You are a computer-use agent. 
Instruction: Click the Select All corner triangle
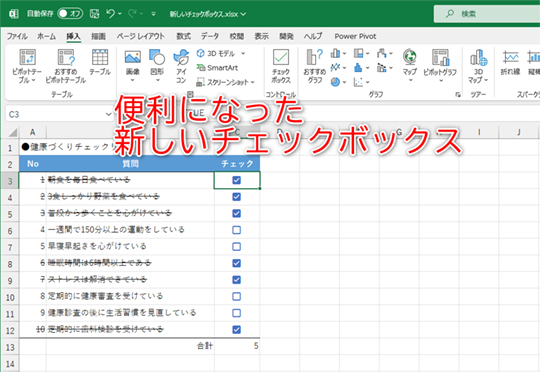(x=12, y=132)
